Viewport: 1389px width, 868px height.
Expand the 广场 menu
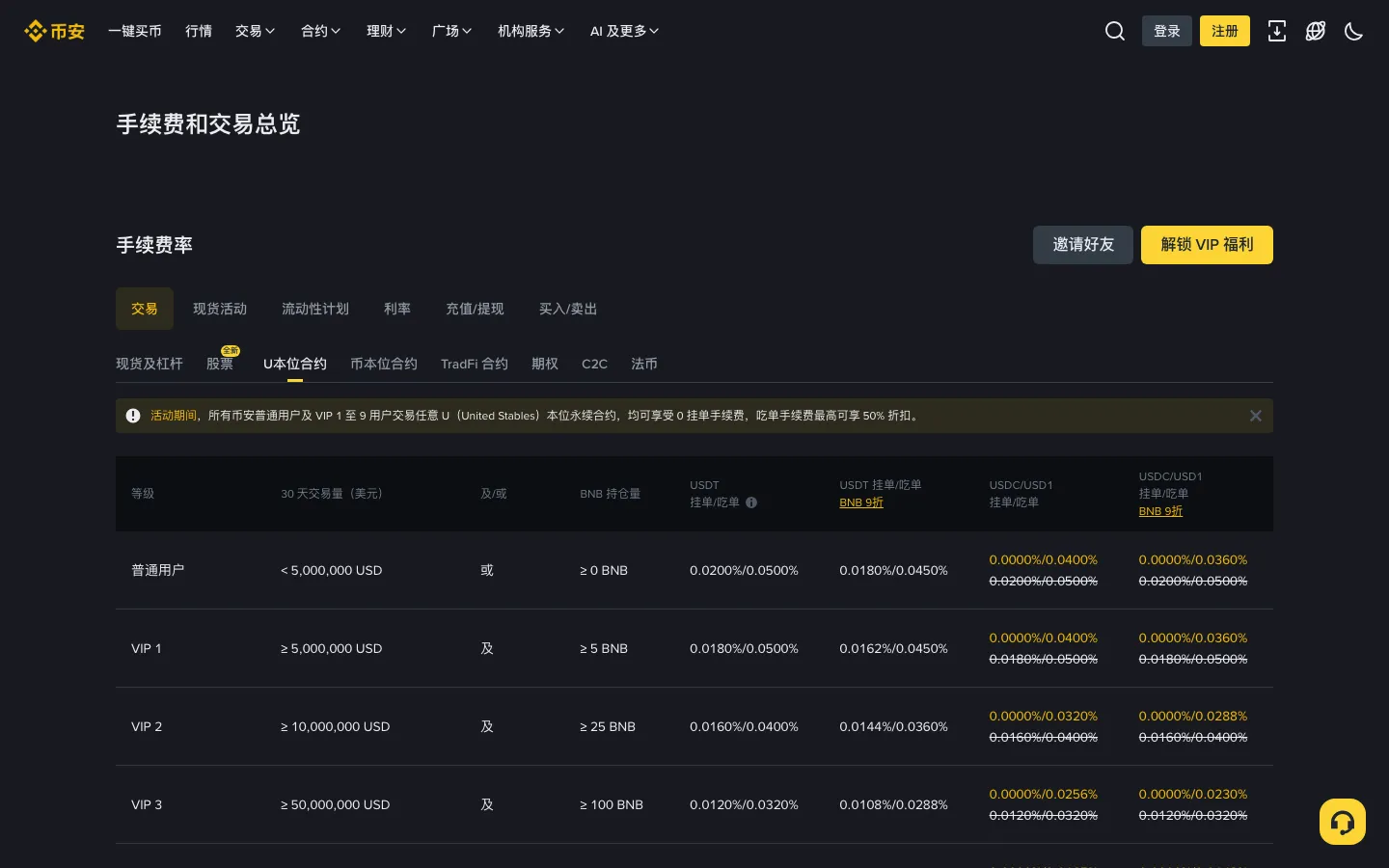pyautogui.click(x=452, y=31)
